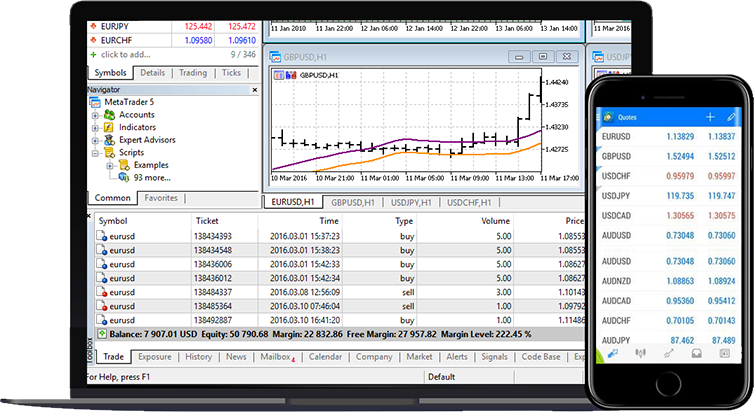Open Depth of Market icon on GBPUSD chart
Viewport: 754px width, 412px height.
[x=291, y=75]
